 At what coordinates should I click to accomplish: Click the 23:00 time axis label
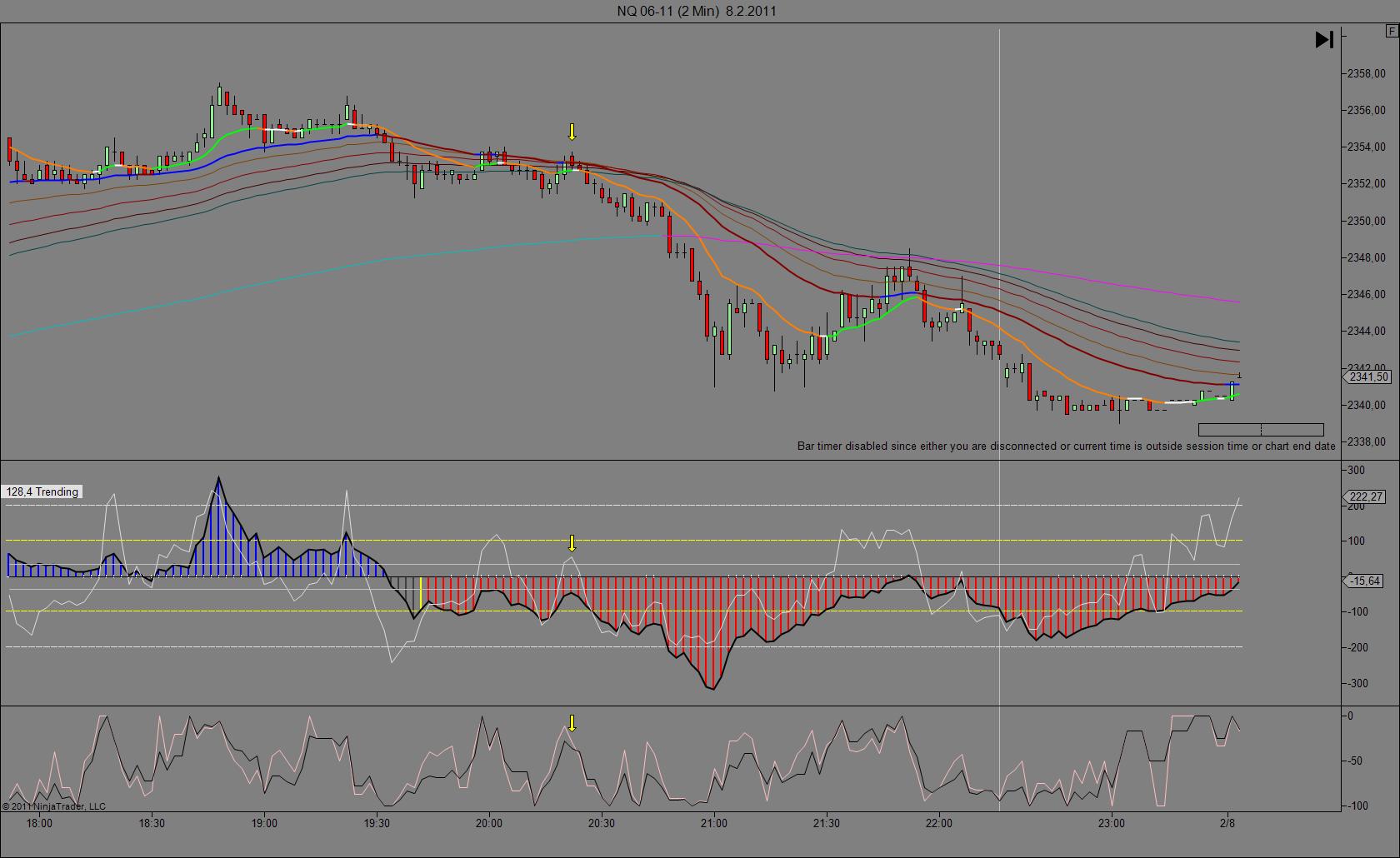point(1112,823)
